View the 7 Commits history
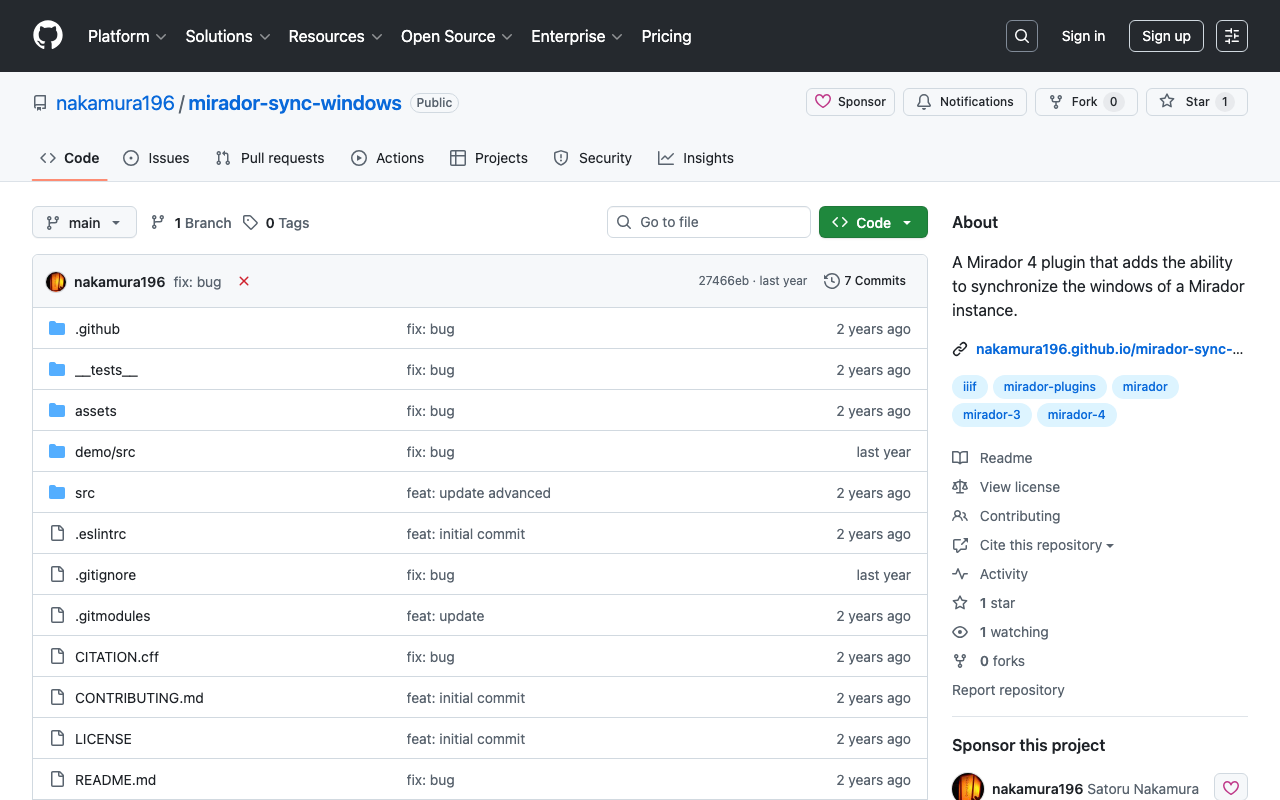This screenshot has width=1280, height=800. point(865,281)
